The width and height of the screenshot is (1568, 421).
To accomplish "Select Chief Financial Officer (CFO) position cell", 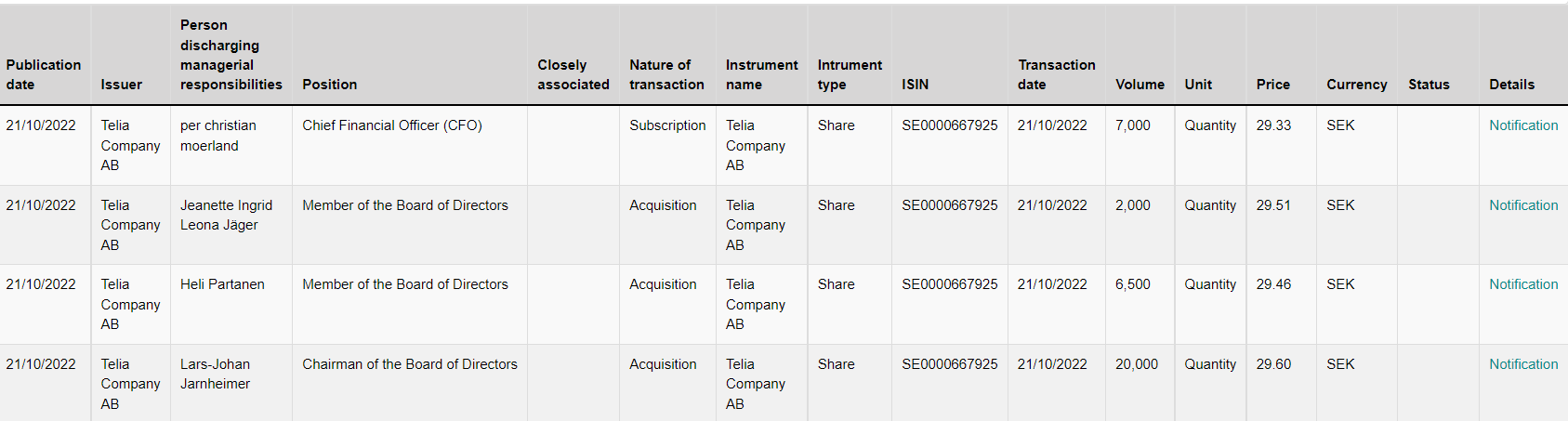I will click(391, 125).
